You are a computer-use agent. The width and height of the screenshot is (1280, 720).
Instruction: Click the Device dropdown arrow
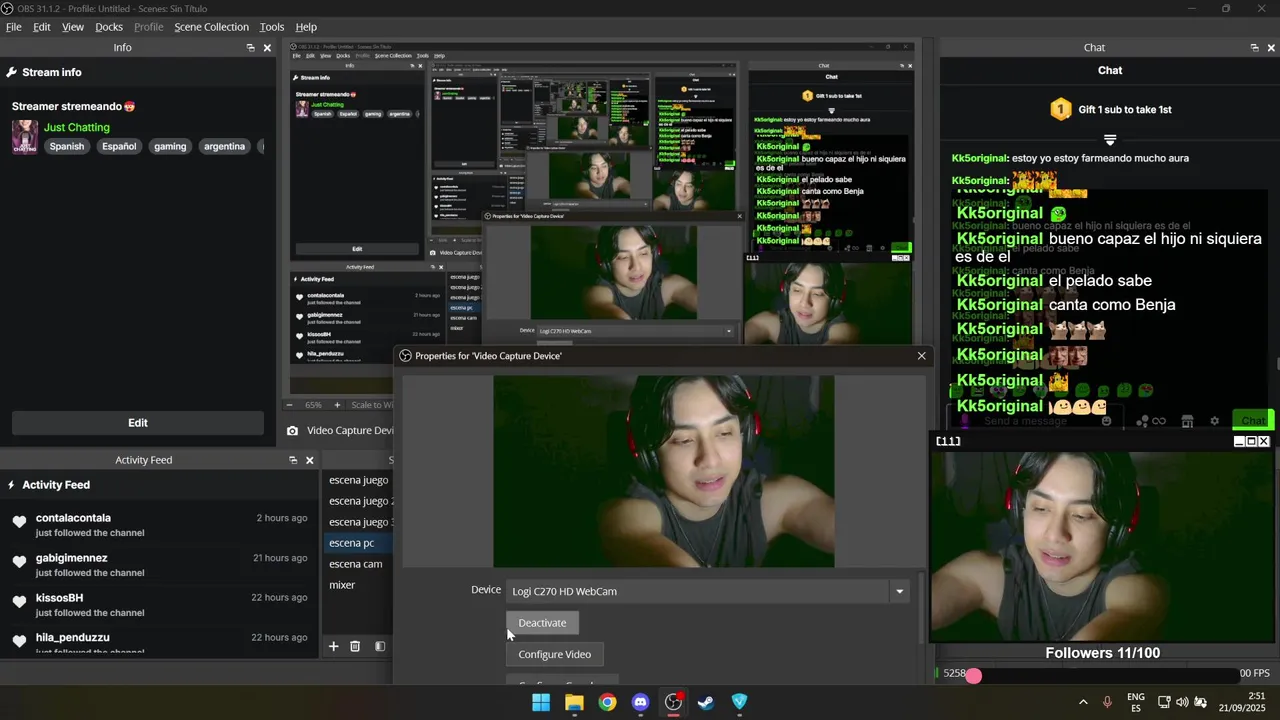[x=899, y=591]
